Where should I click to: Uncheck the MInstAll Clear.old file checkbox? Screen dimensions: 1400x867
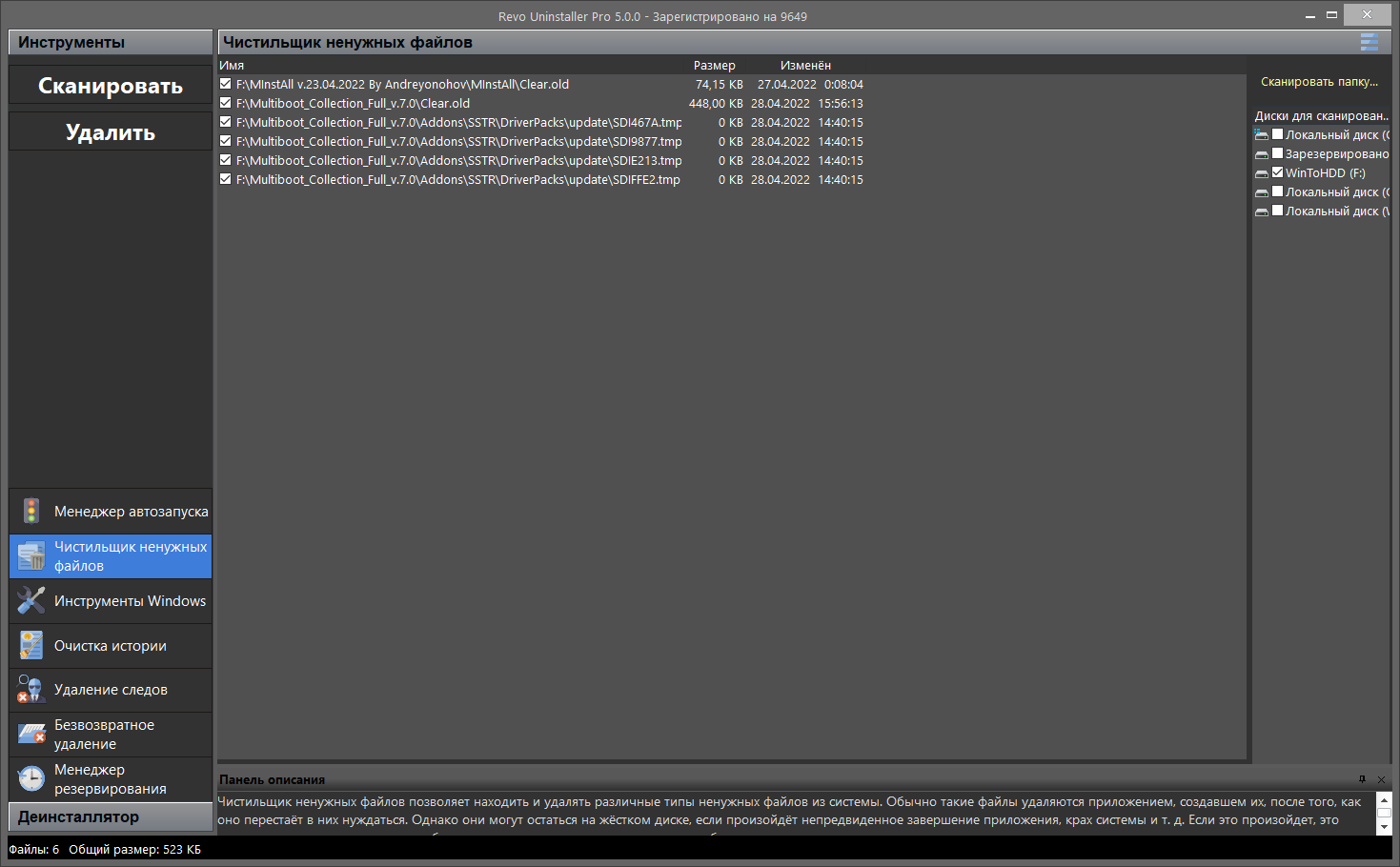(226, 84)
